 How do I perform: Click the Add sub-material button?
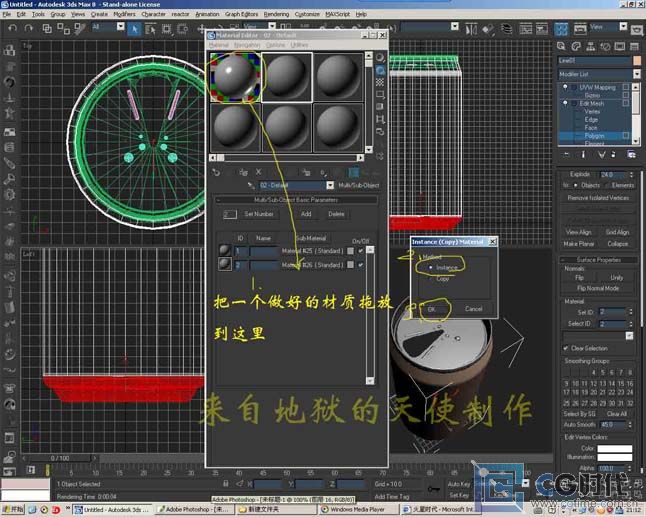[x=306, y=214]
